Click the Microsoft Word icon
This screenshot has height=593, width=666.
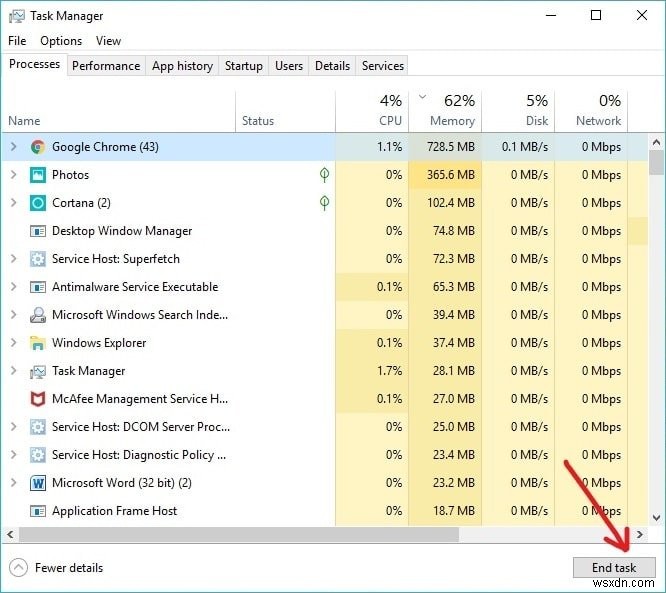(x=38, y=483)
